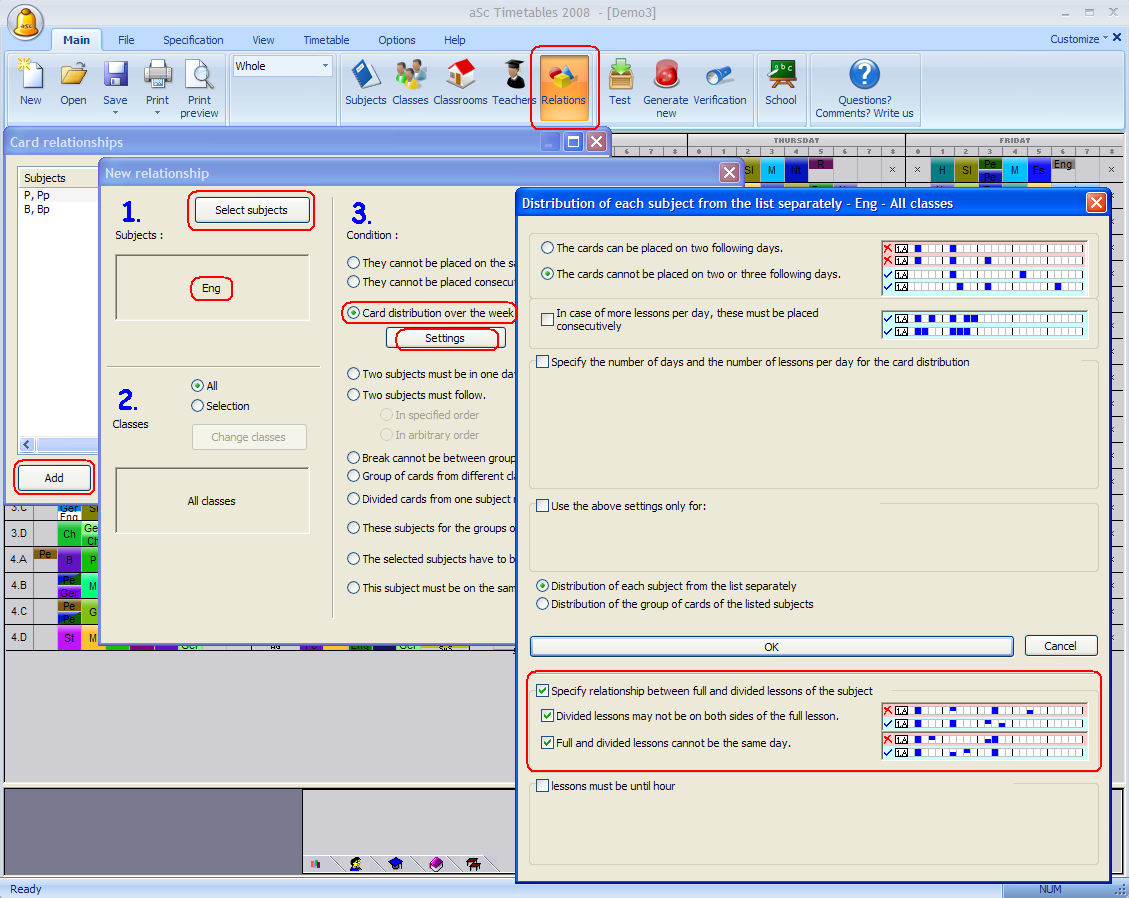Open Verification flashlight icon
Screen dimensions: 1129x898
point(719,76)
